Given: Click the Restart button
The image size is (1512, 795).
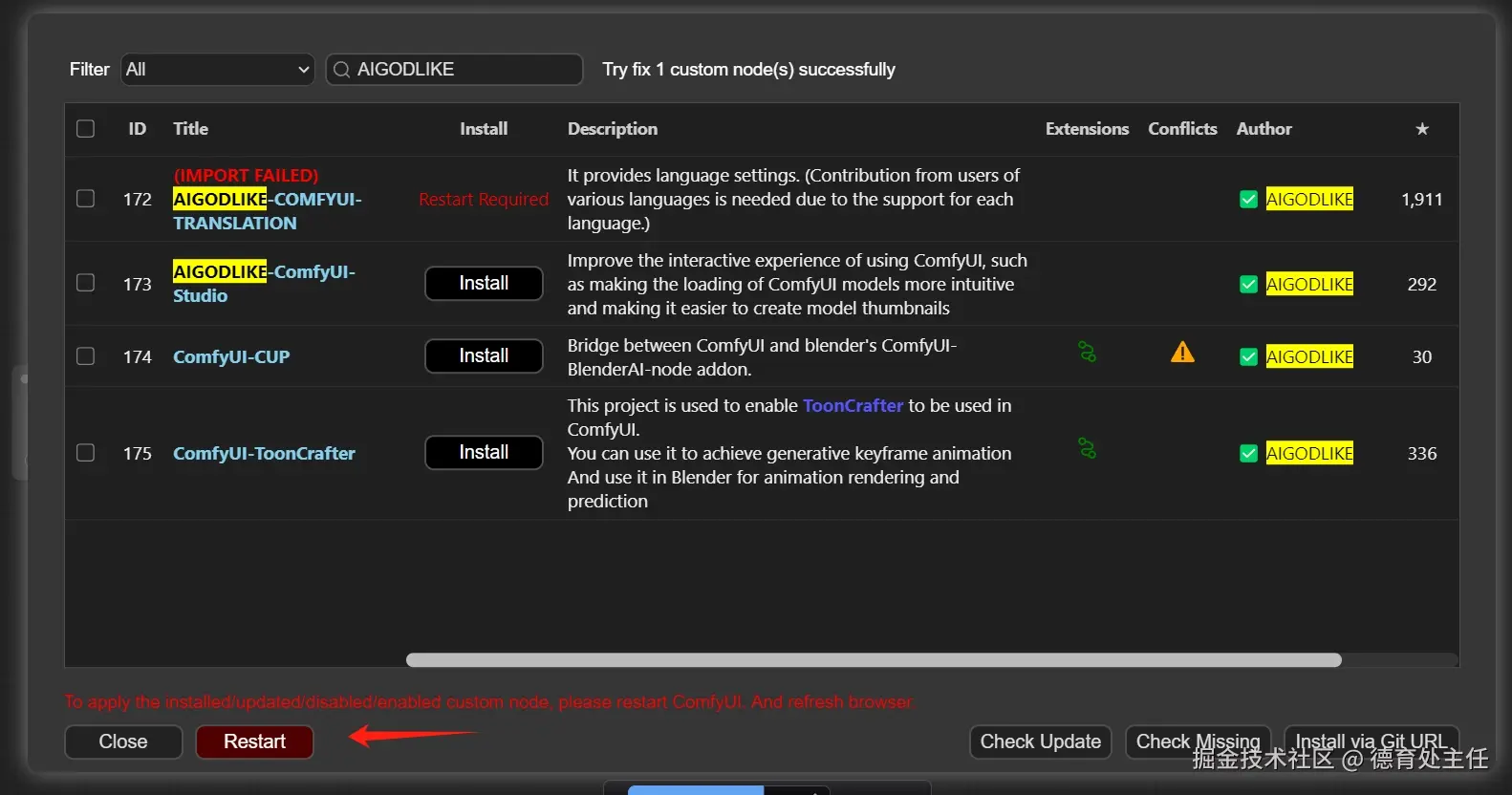Looking at the screenshot, I should point(254,742).
